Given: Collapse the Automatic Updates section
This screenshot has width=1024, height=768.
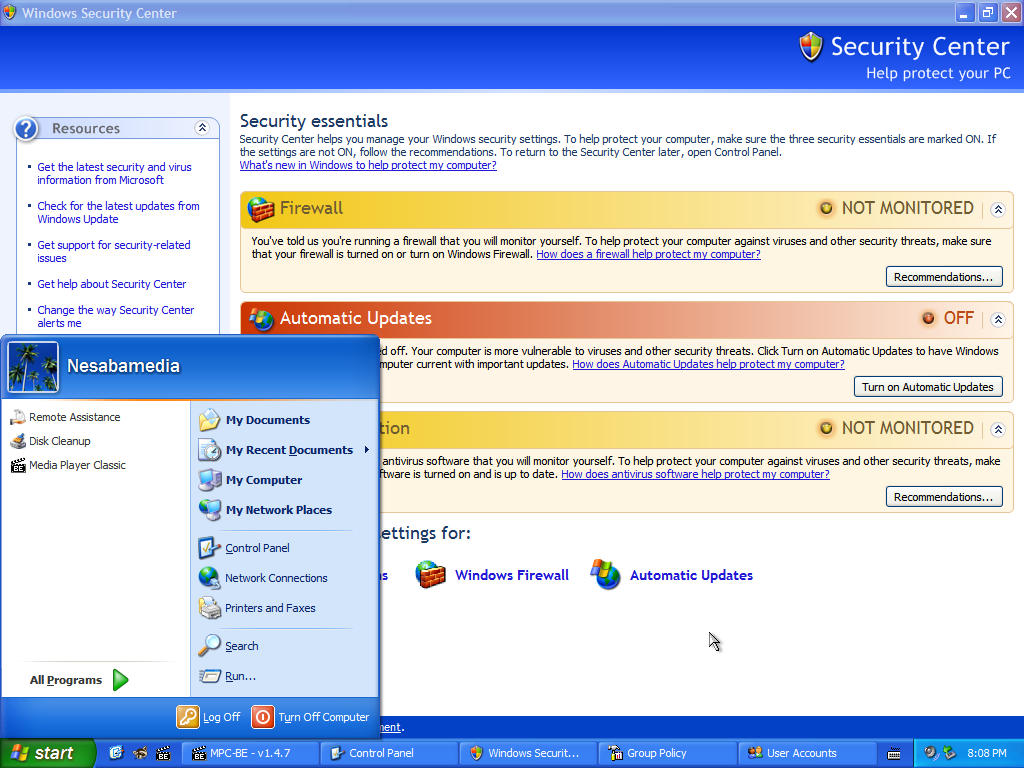Looking at the screenshot, I should click(x=997, y=320).
